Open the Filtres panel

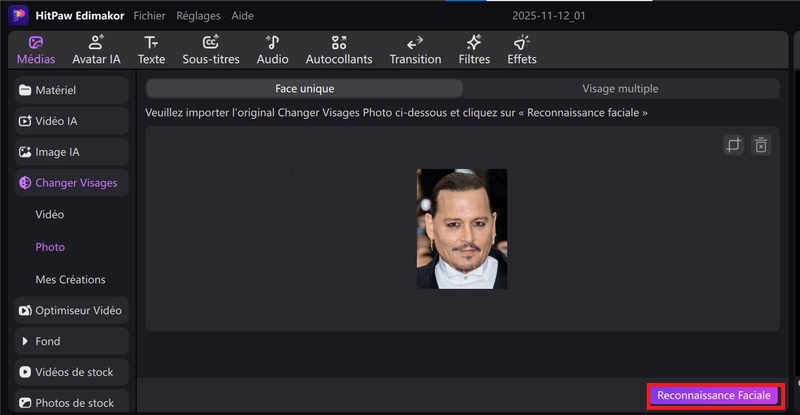tap(474, 50)
